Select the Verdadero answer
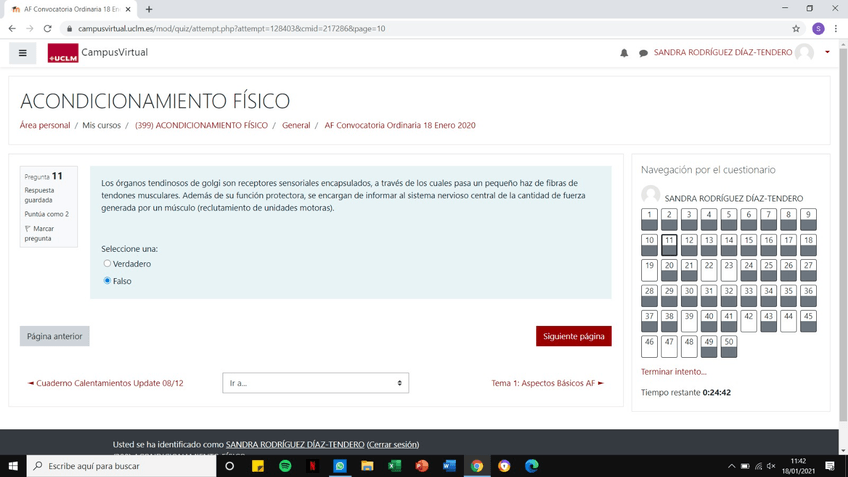Screen dimensions: 848x477 click(107, 263)
